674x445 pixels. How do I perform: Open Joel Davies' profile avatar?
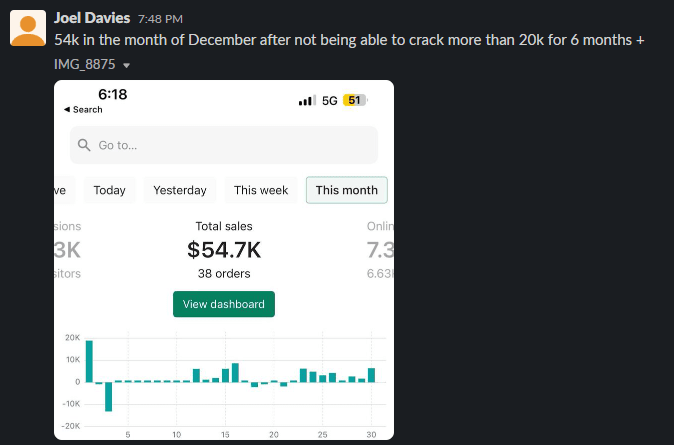[28, 28]
